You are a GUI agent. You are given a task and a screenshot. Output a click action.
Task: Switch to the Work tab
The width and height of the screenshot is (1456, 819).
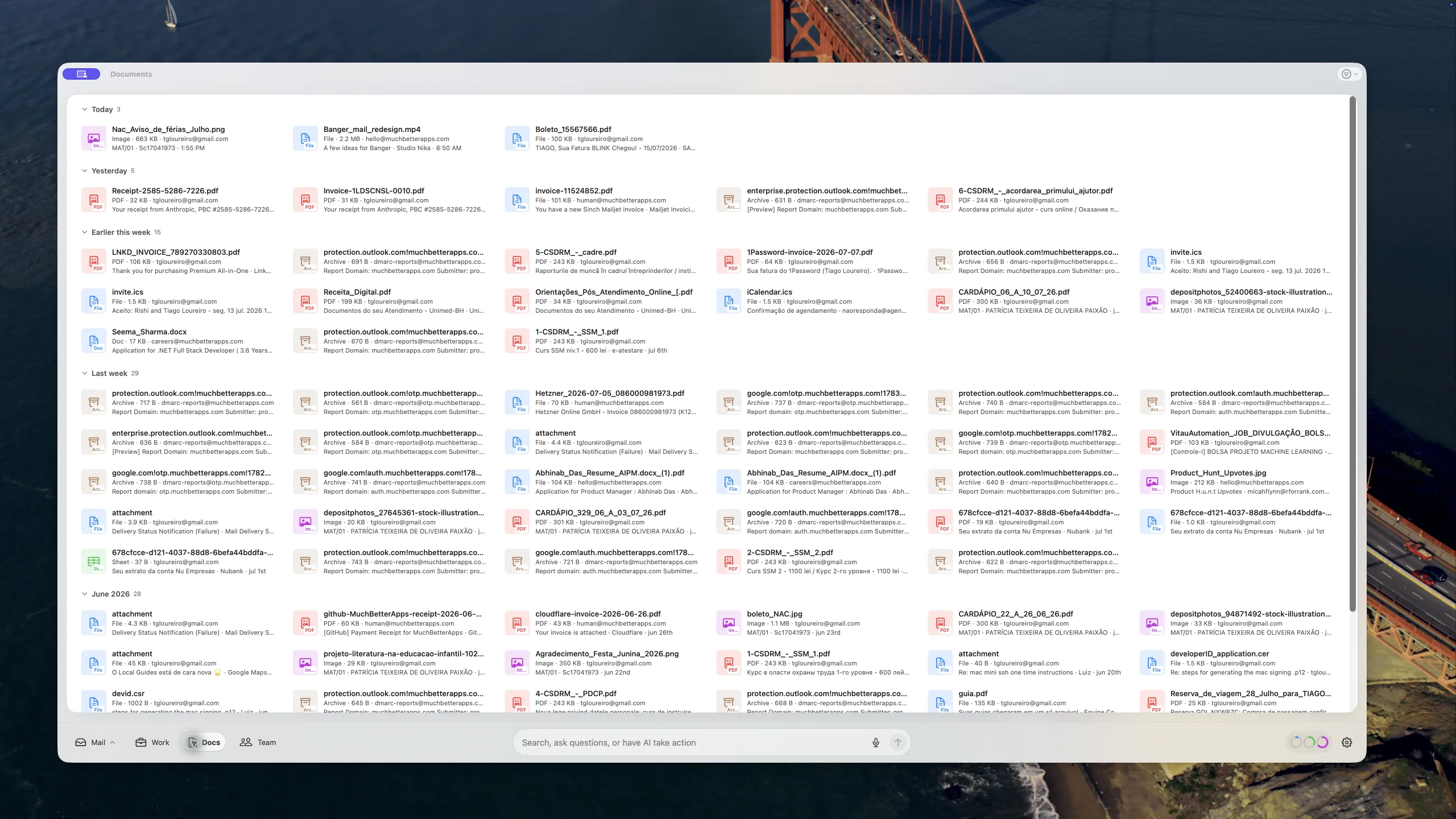point(152,742)
